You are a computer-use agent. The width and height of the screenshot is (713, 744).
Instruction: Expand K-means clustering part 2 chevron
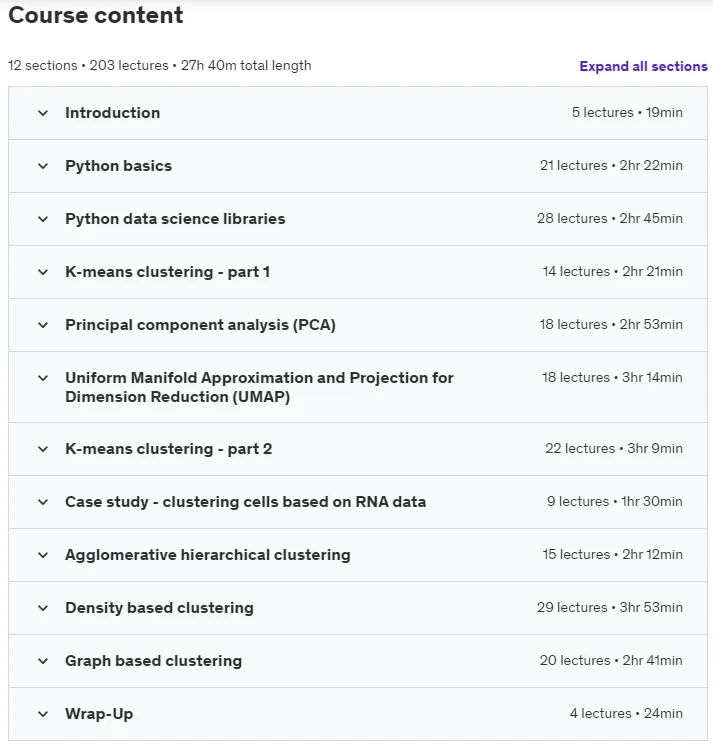point(43,449)
